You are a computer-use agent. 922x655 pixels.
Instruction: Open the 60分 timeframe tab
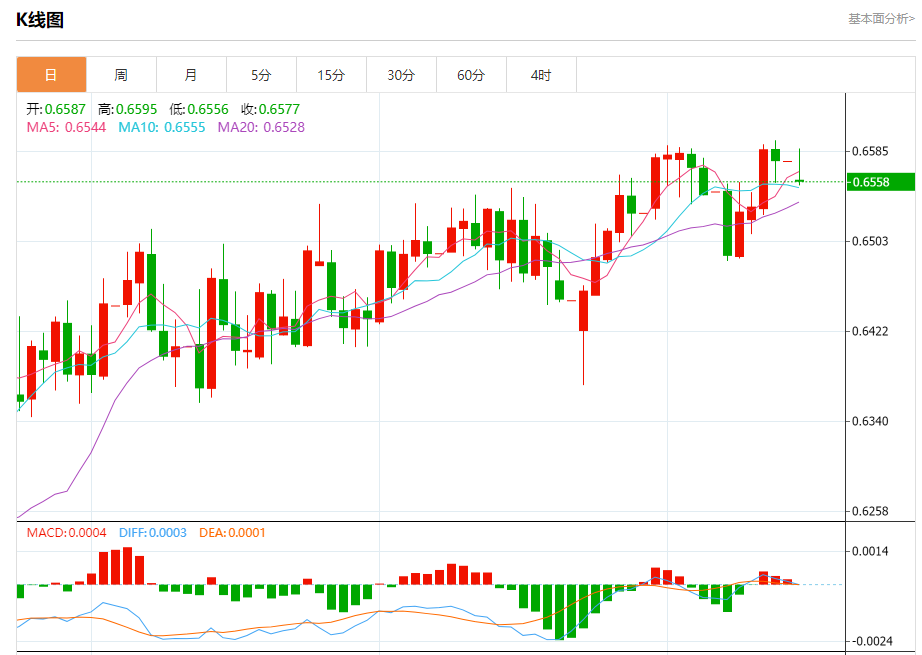[471, 75]
